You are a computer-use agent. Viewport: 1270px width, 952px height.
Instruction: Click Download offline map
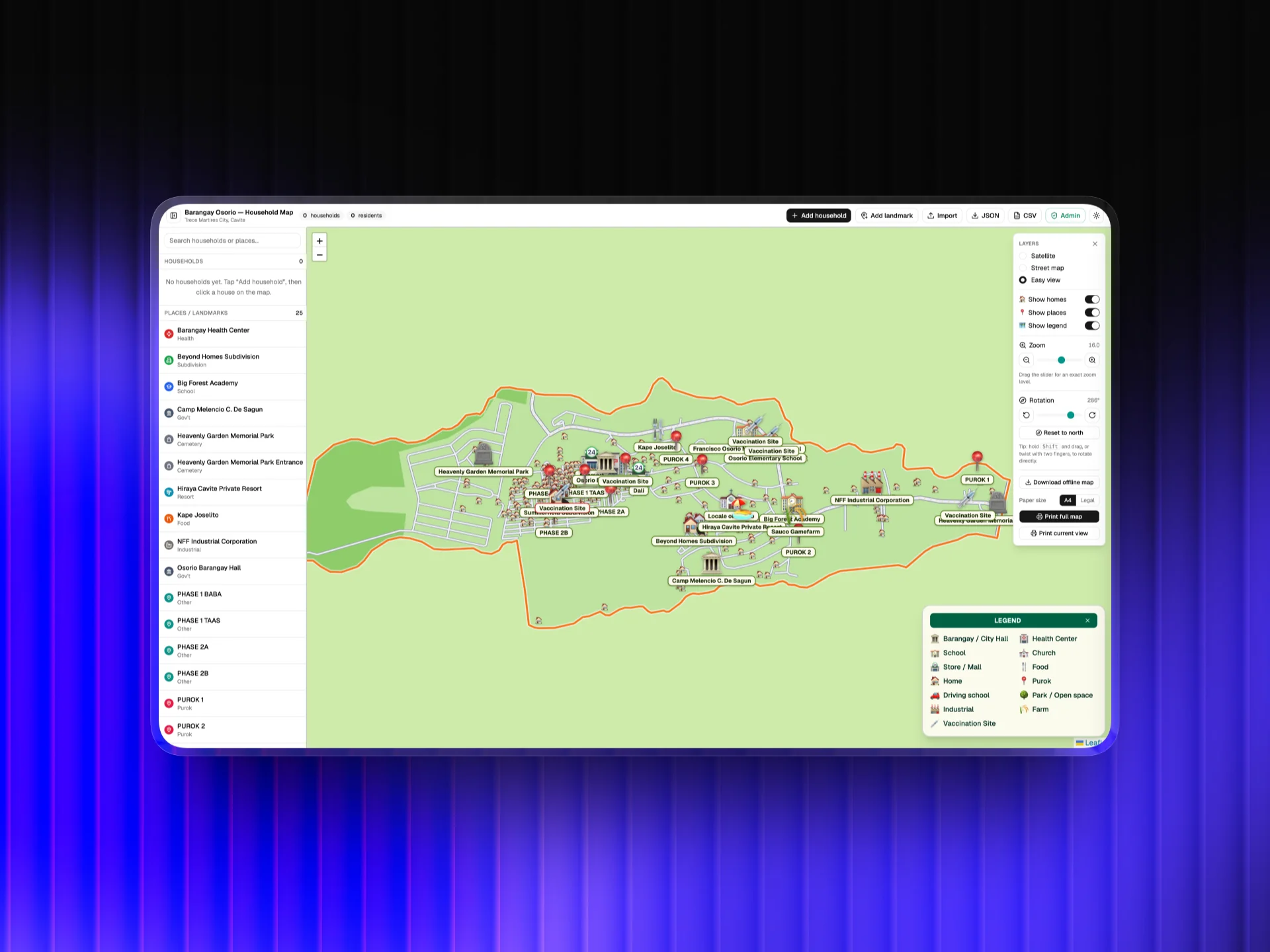(x=1060, y=483)
